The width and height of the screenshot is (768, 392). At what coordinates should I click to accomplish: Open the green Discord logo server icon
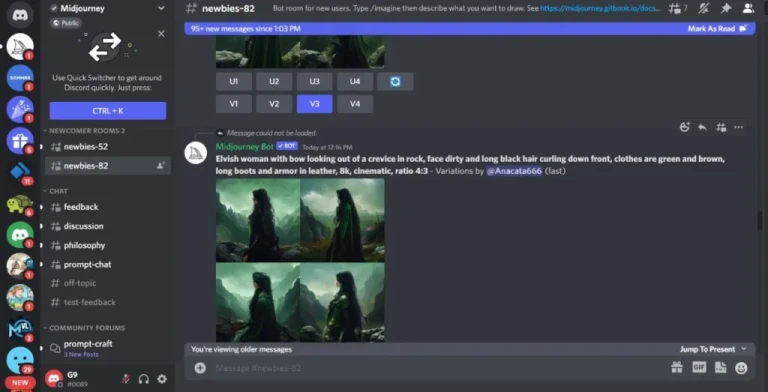tap(20, 235)
